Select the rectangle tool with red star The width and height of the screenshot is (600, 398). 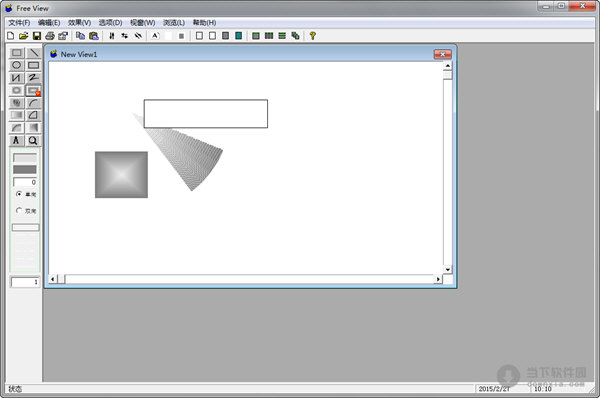tap(34, 91)
